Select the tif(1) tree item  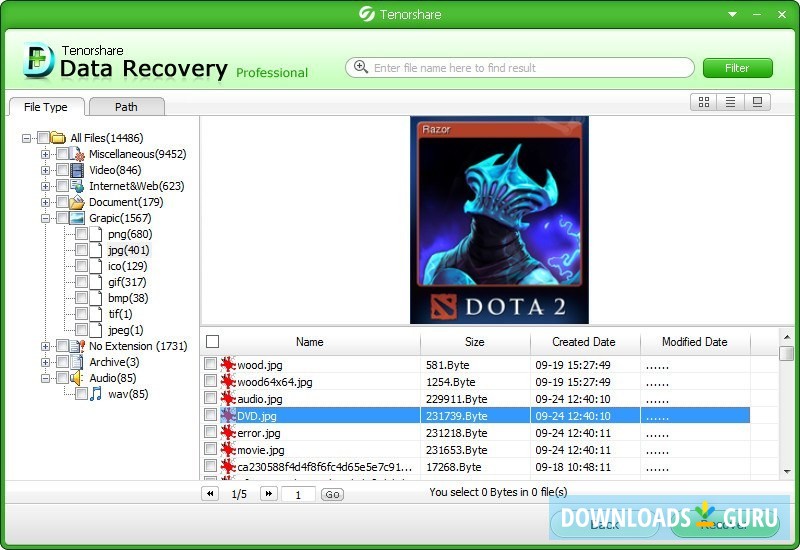coord(120,314)
